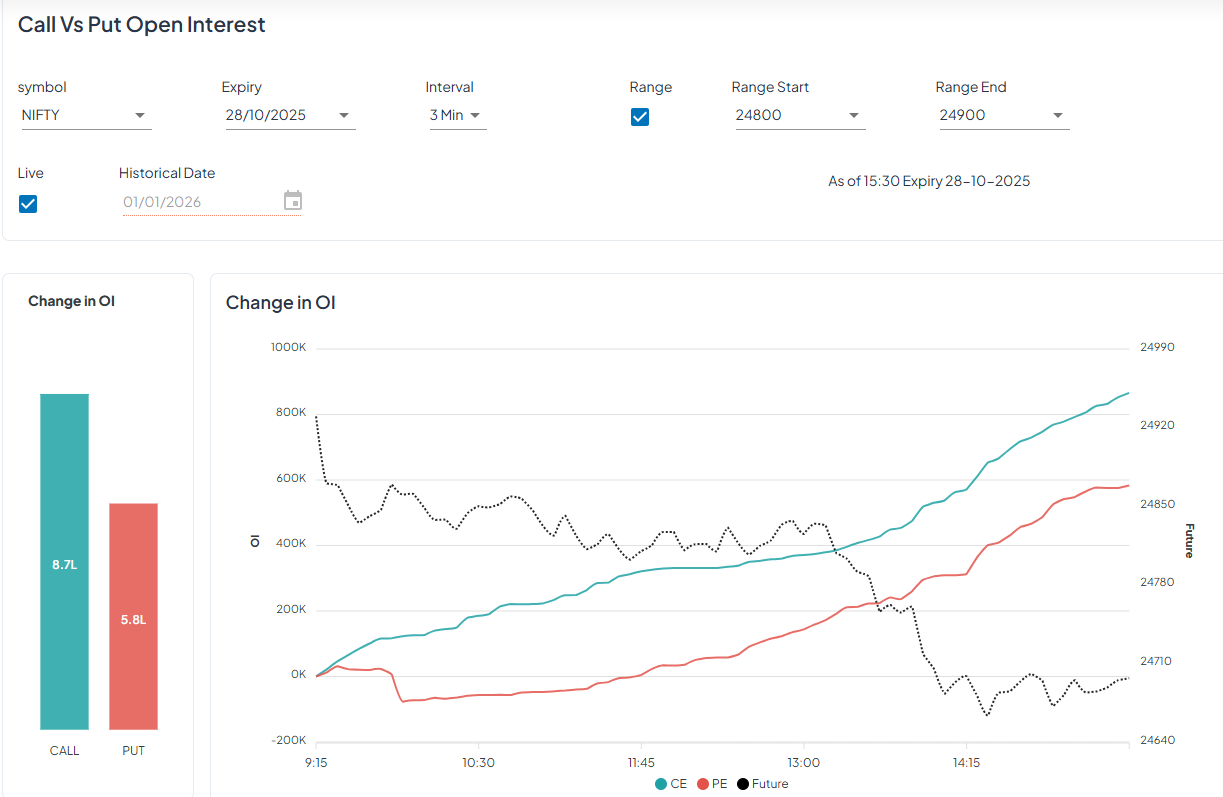
Task: Uncheck the Range checkbox
Action: (x=640, y=117)
